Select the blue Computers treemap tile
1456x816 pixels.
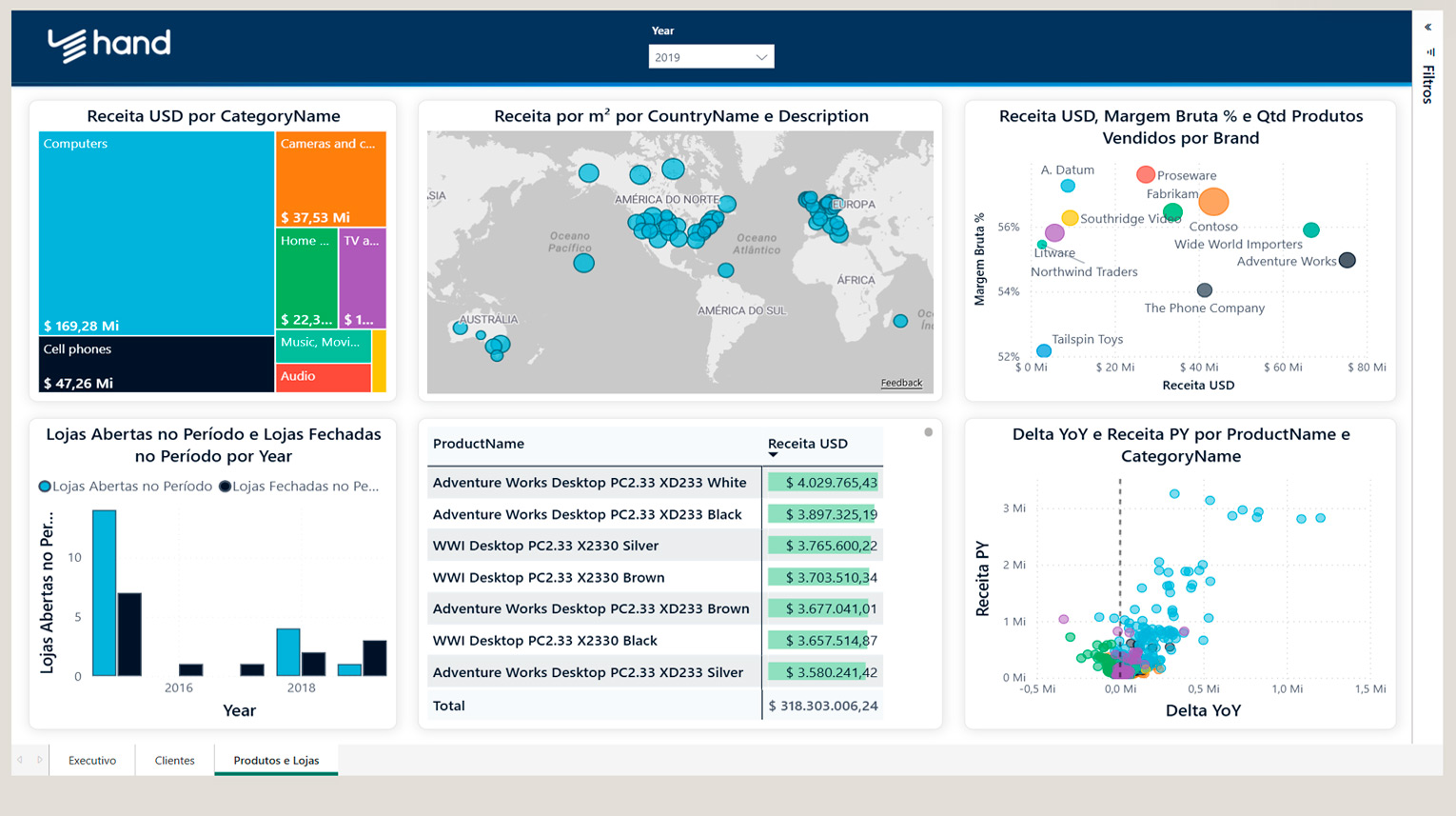tap(157, 233)
